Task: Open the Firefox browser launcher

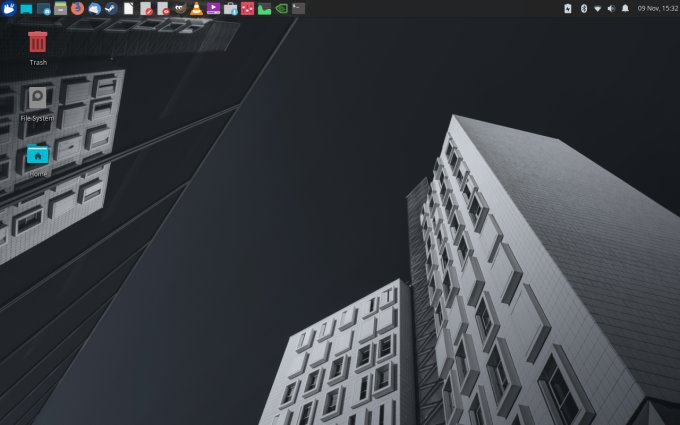Action: pos(77,8)
